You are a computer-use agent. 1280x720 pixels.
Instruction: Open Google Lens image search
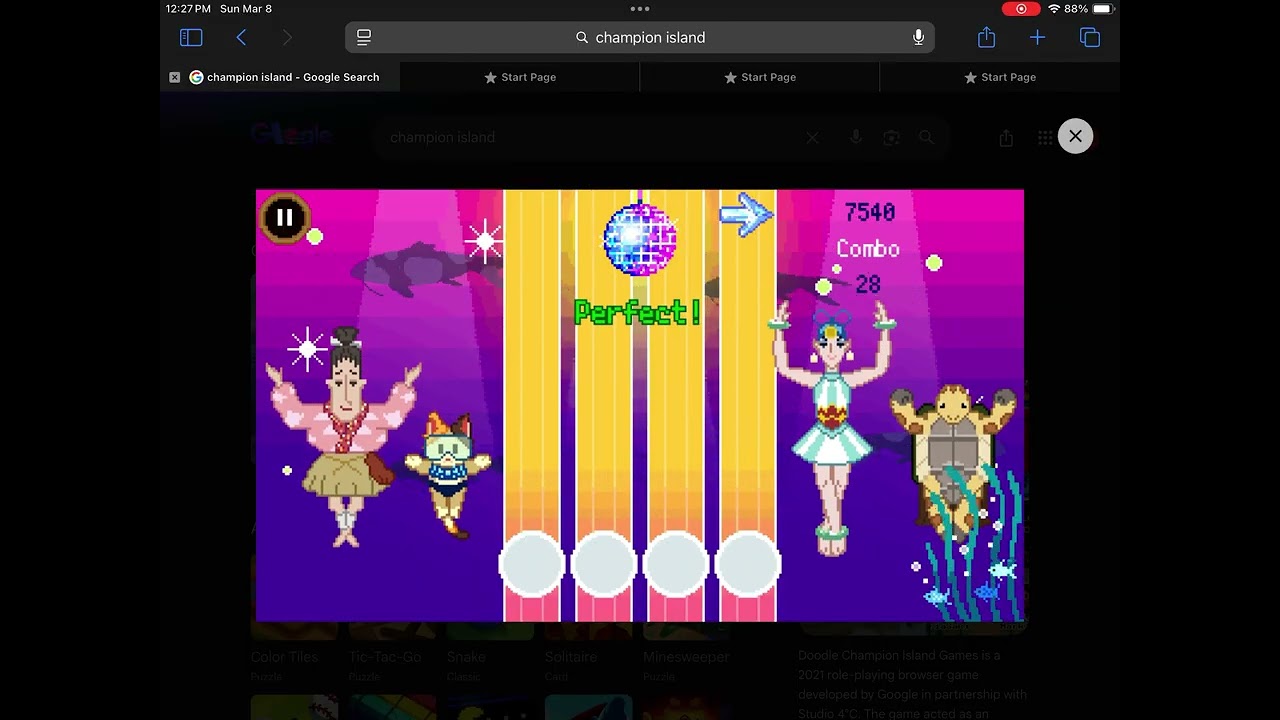pos(891,138)
